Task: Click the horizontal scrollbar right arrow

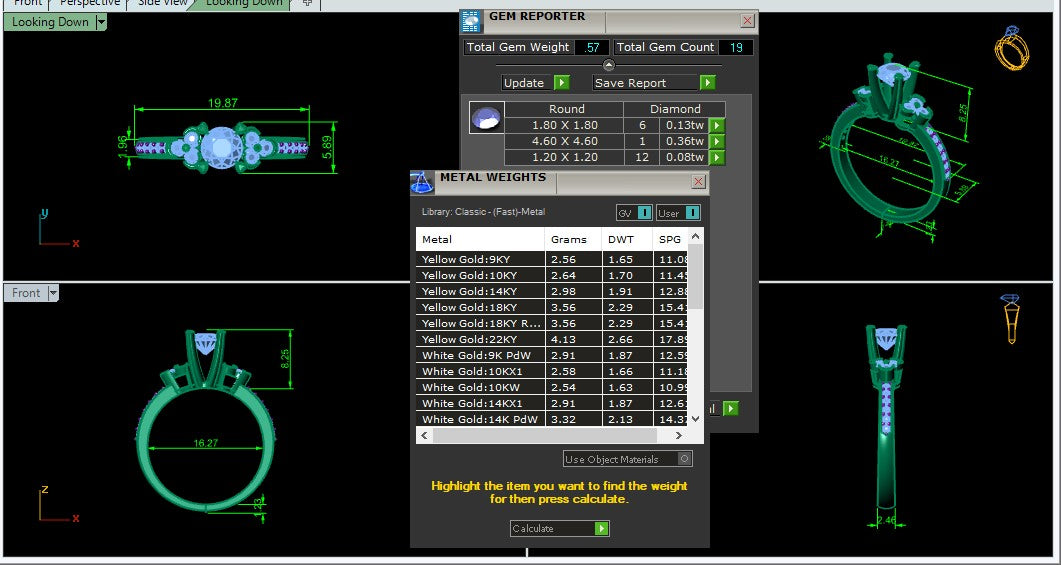Action: point(679,436)
